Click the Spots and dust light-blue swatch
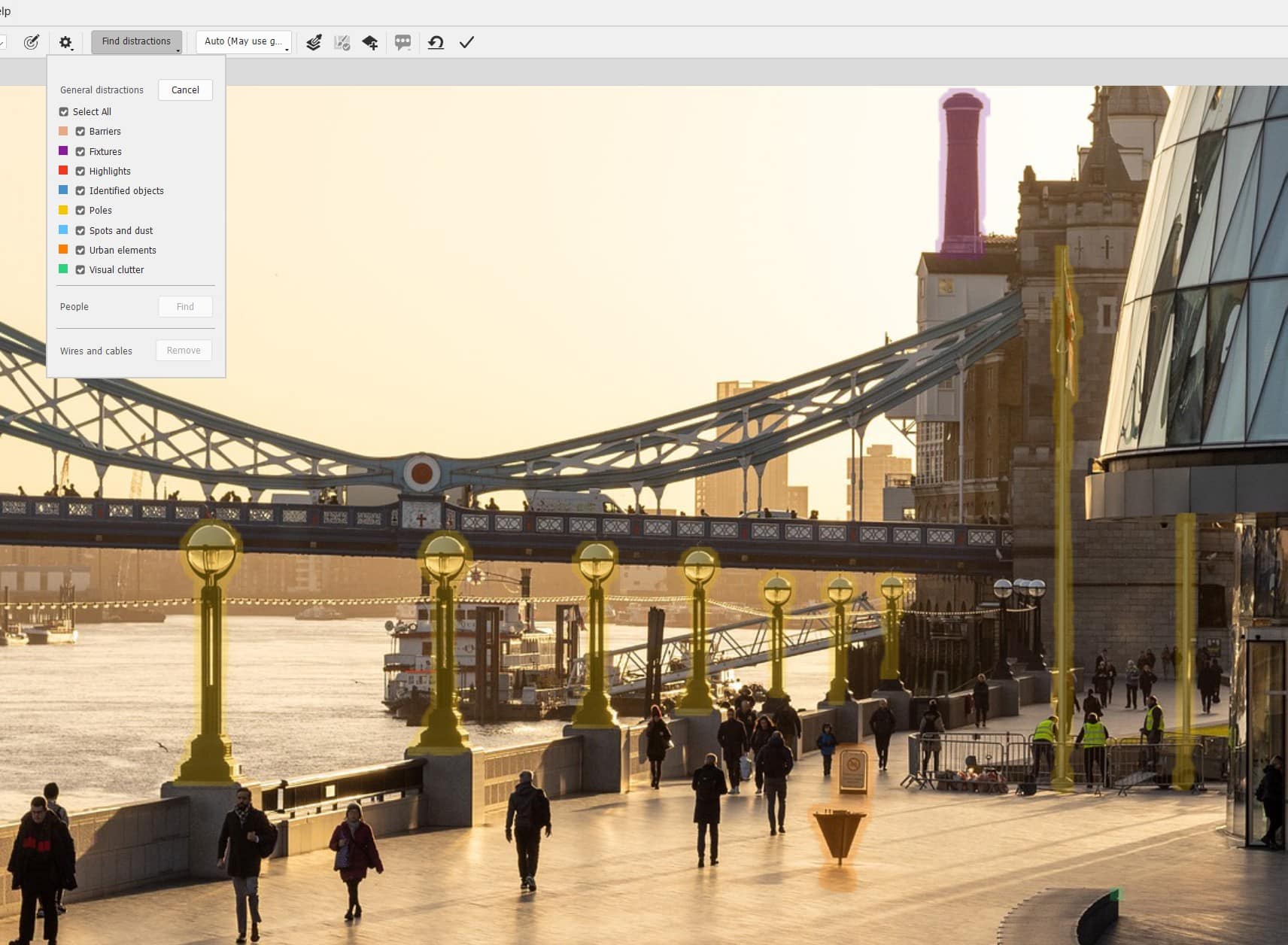The width and height of the screenshot is (1288, 945). tap(63, 229)
